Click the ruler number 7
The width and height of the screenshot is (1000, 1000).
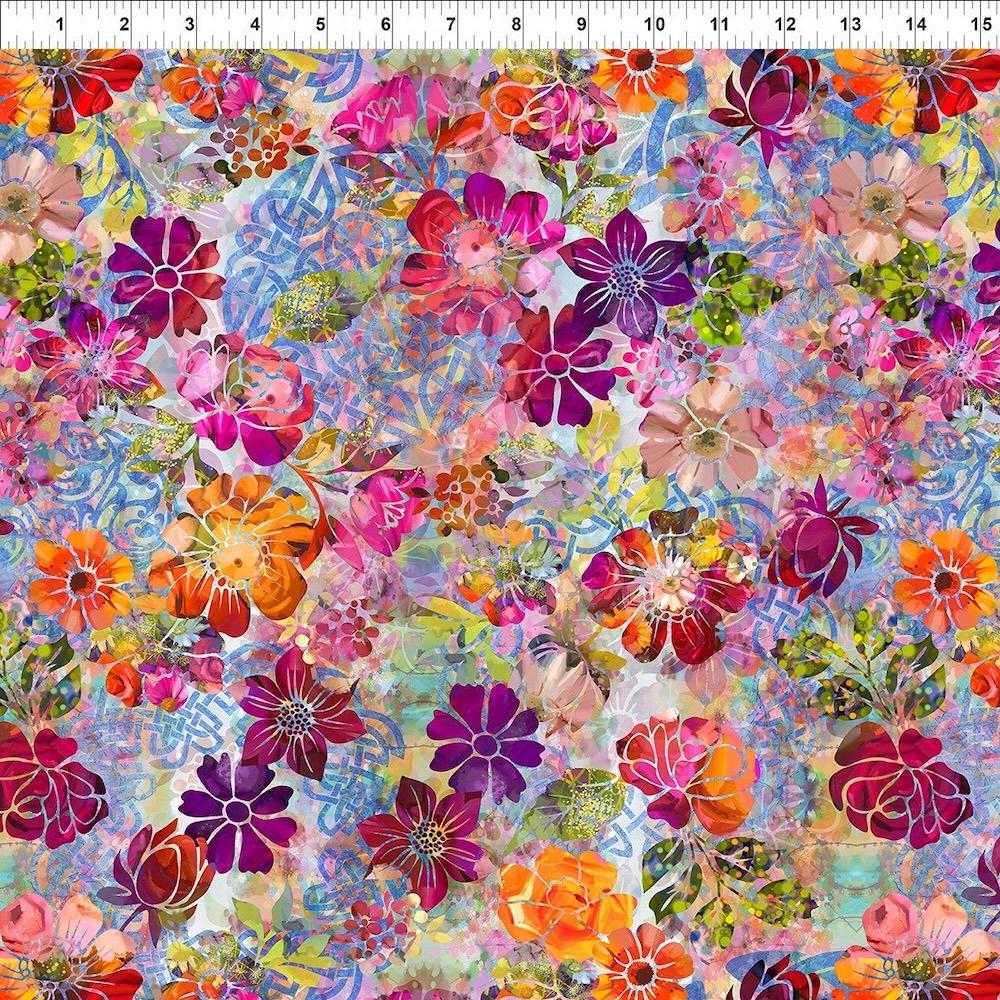451,24
